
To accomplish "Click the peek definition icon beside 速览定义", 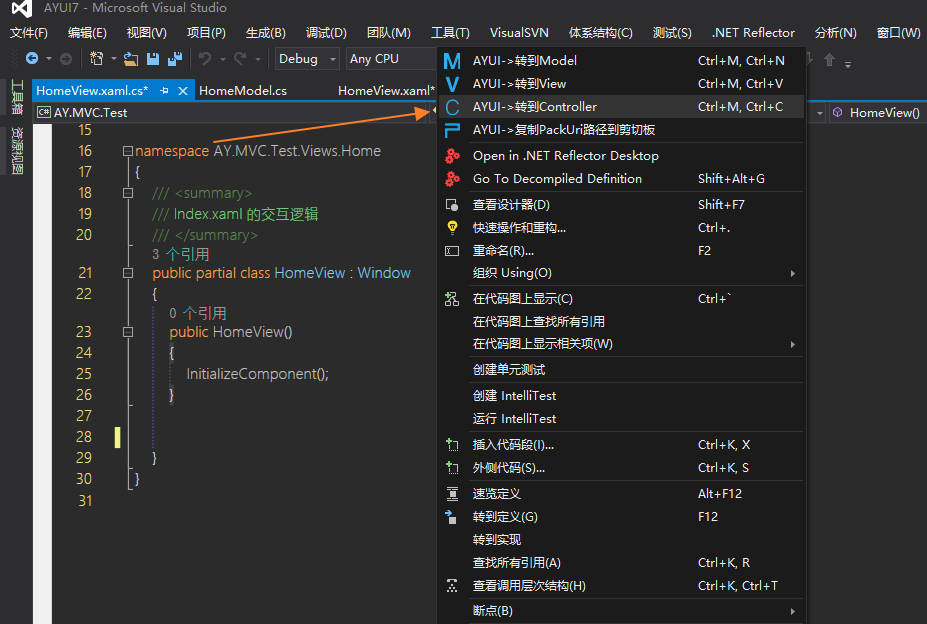I will point(452,494).
